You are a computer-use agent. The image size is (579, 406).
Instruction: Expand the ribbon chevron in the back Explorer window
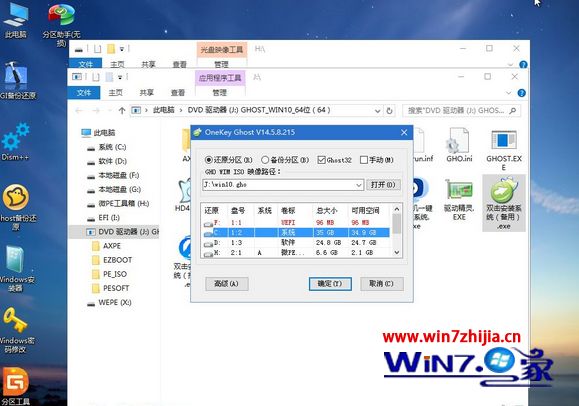(x=510, y=65)
